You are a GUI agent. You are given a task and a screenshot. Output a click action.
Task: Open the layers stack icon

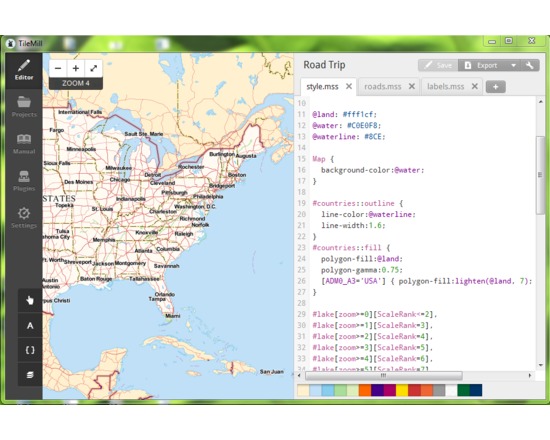pyautogui.click(x=30, y=374)
